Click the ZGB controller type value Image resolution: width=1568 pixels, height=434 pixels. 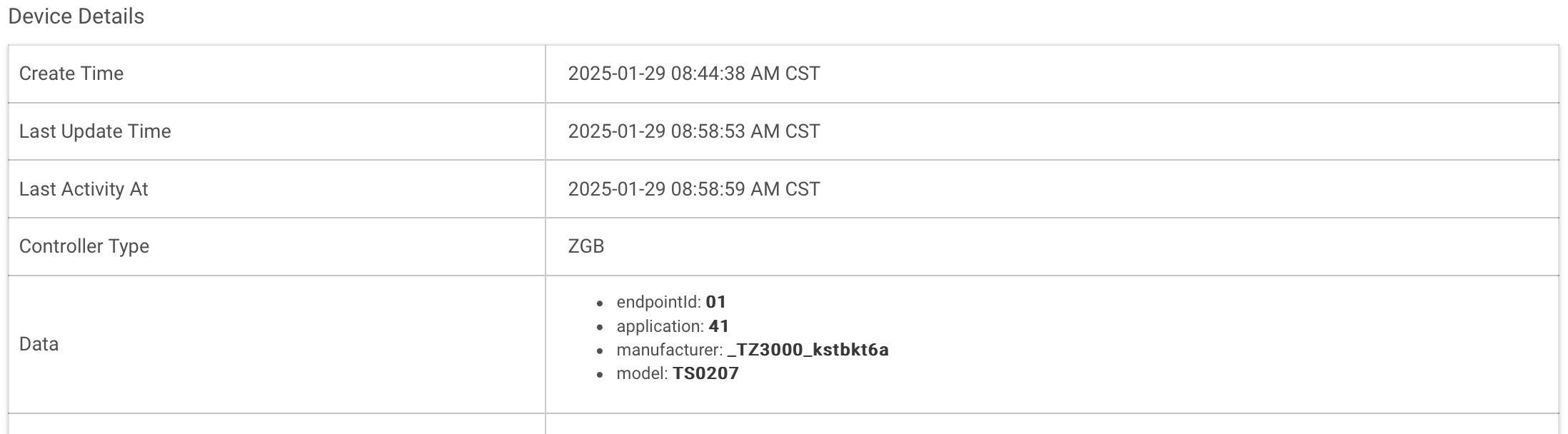tap(586, 246)
